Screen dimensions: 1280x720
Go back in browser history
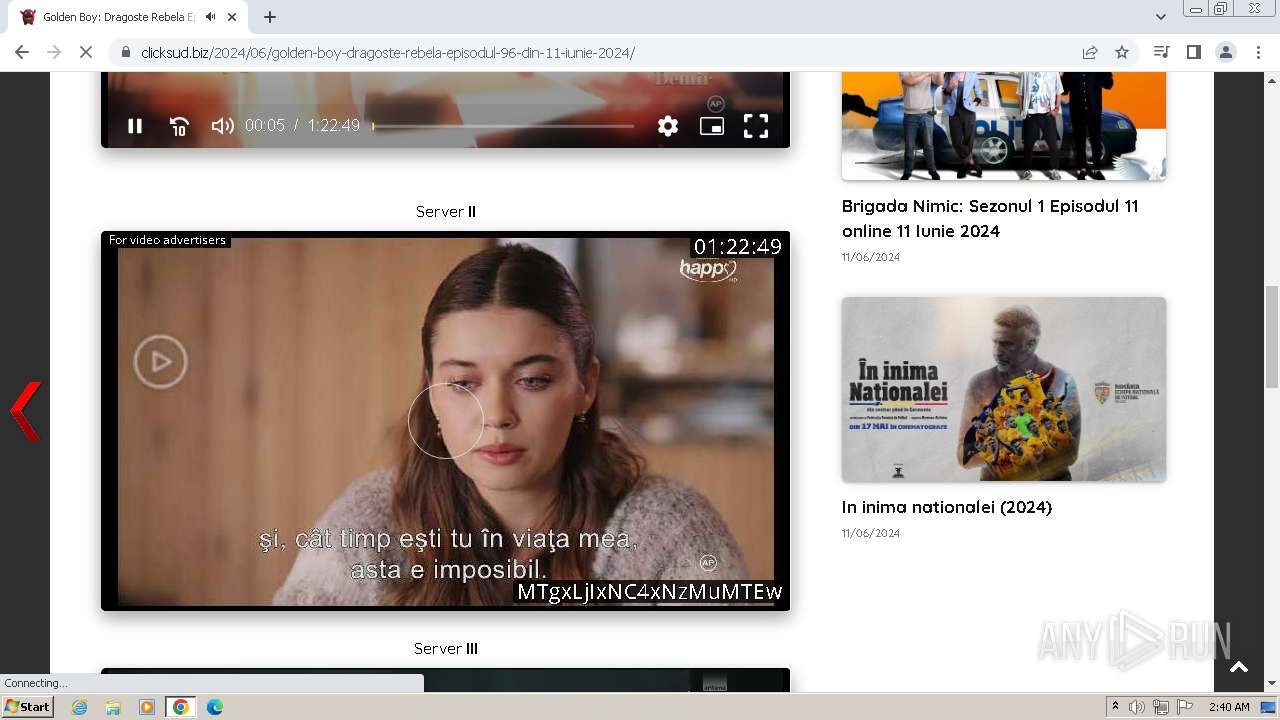point(22,52)
